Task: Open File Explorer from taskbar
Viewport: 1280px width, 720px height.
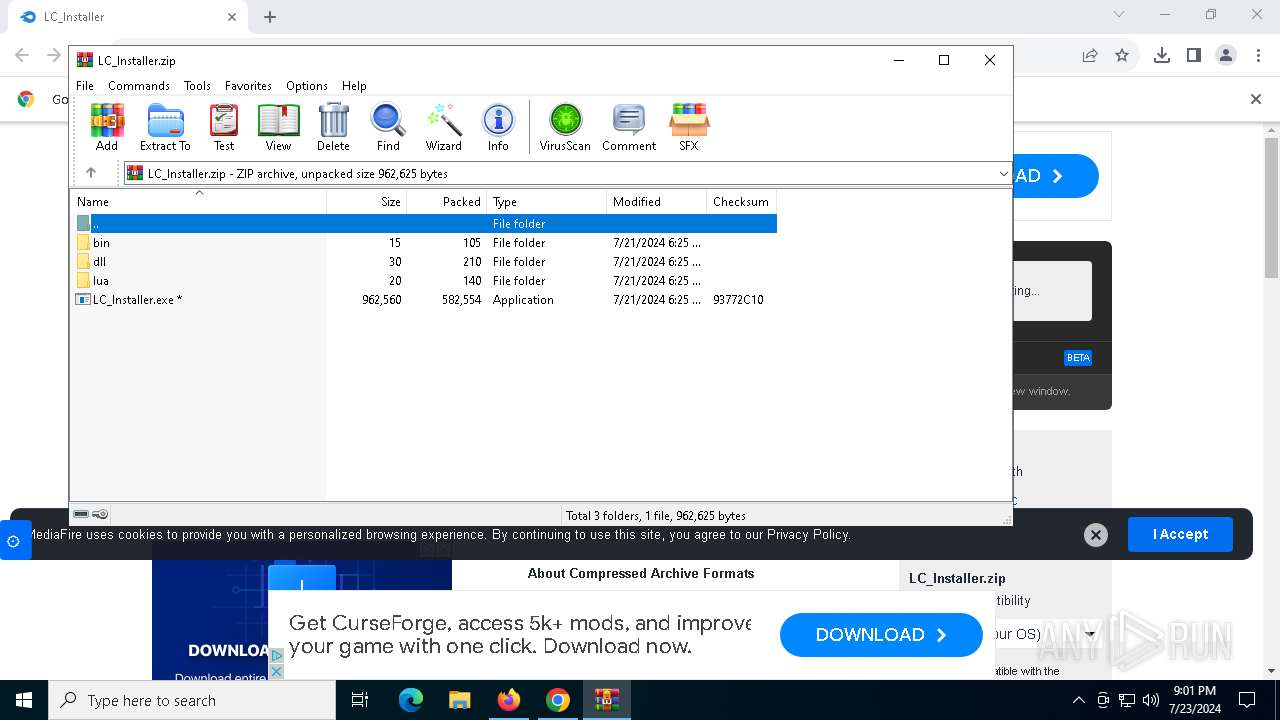Action: pos(459,700)
